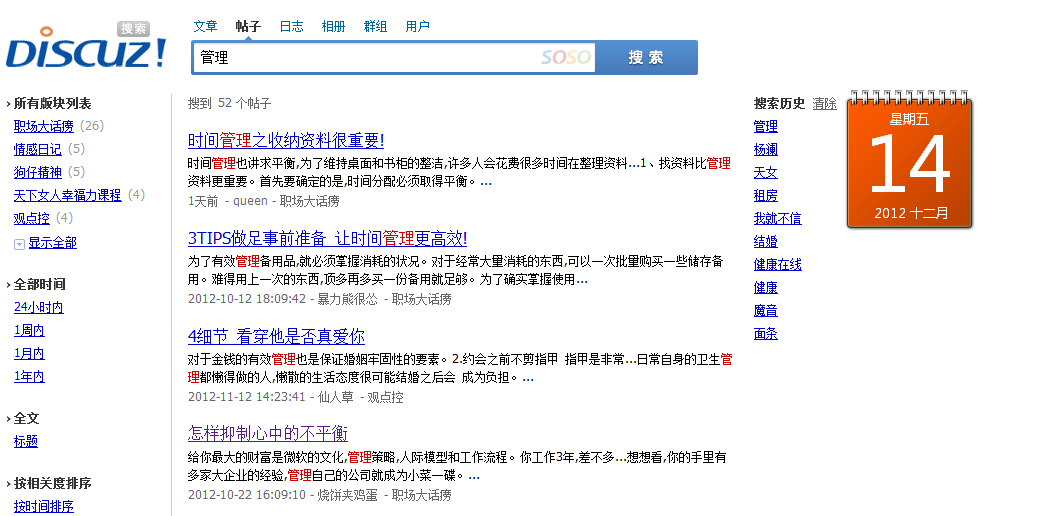Filter by forum 观点控

click(x=32, y=219)
